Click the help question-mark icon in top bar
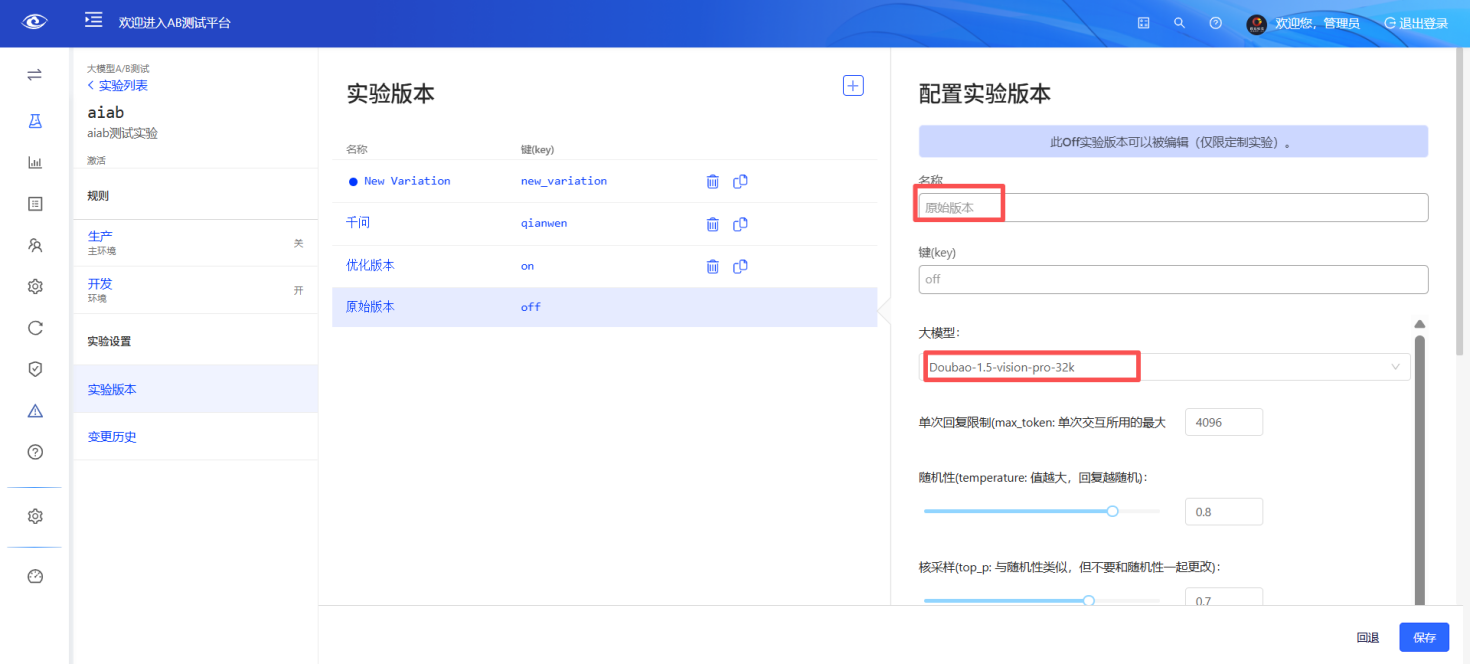1470x664 pixels. pos(1215,21)
